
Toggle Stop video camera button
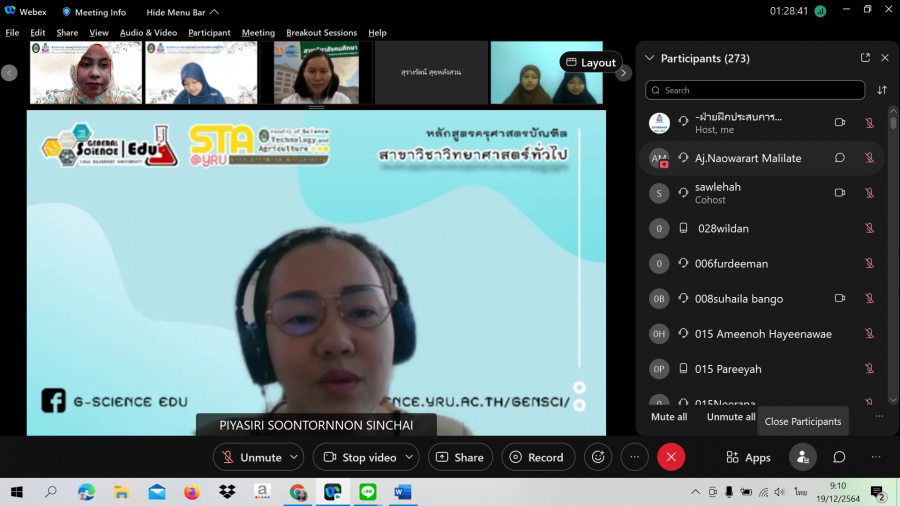click(x=359, y=457)
